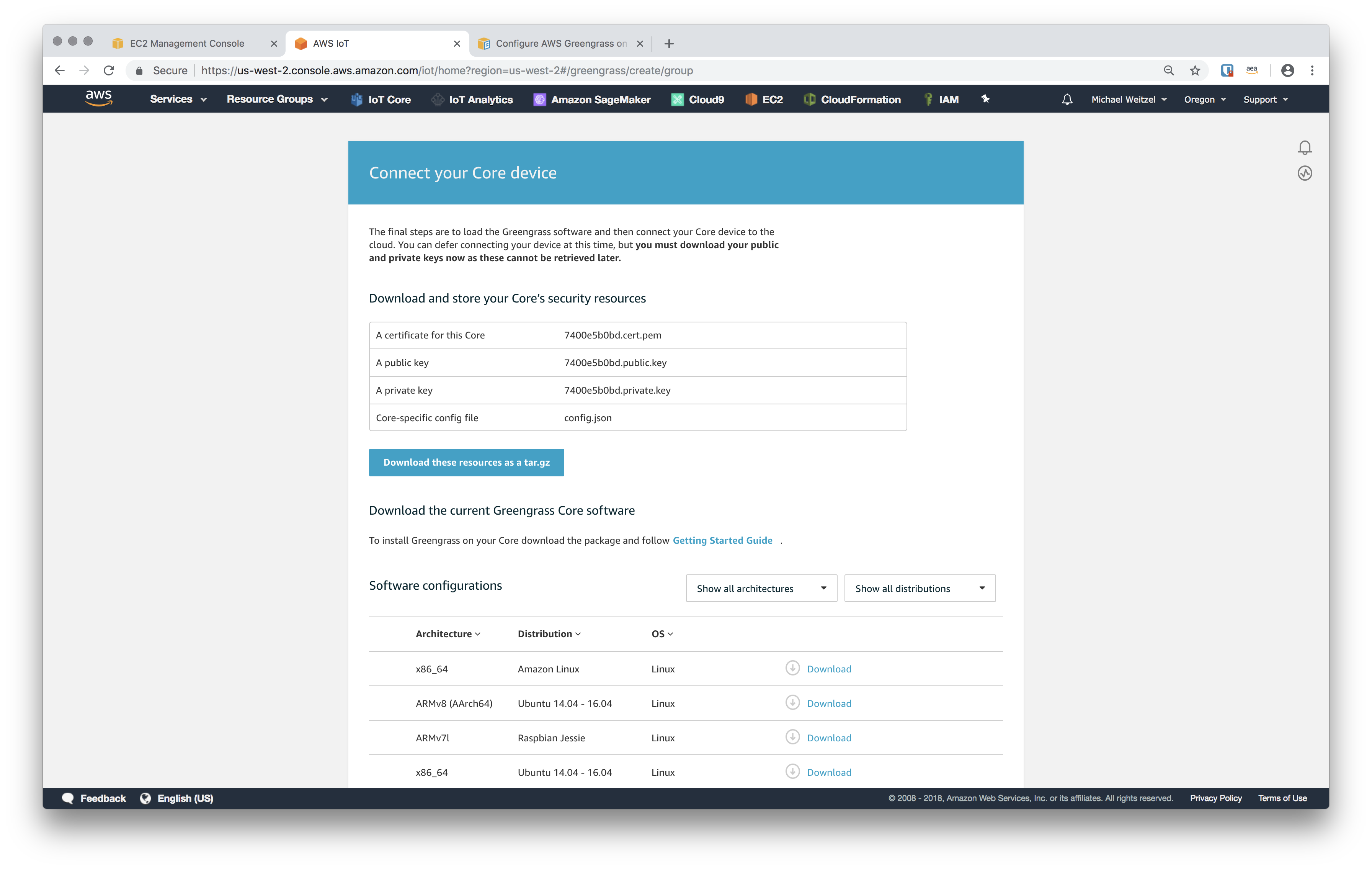1372x870 pixels.
Task: Expand the Services menu
Action: tap(178, 99)
